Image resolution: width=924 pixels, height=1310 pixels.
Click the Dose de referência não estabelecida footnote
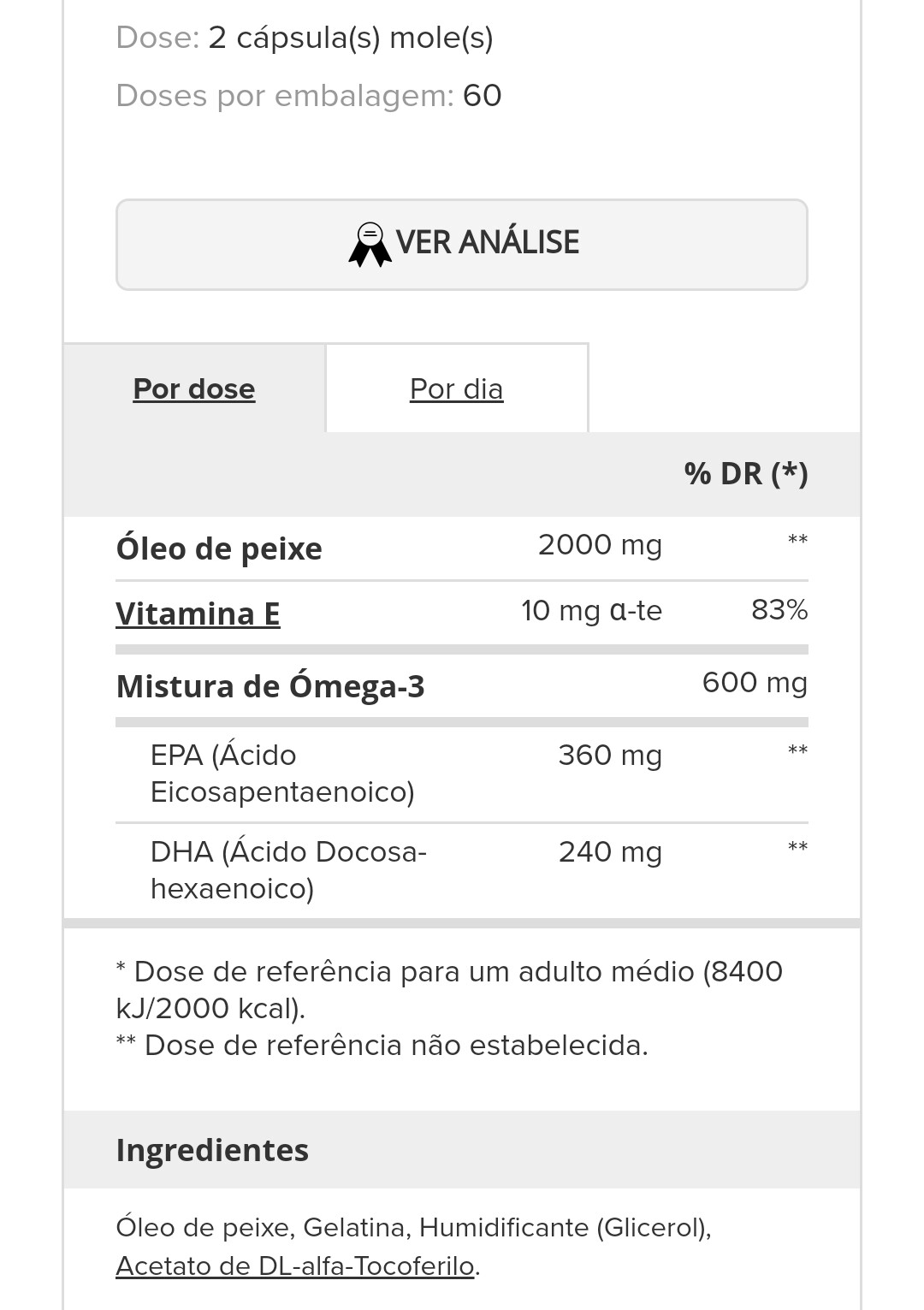(x=382, y=1046)
